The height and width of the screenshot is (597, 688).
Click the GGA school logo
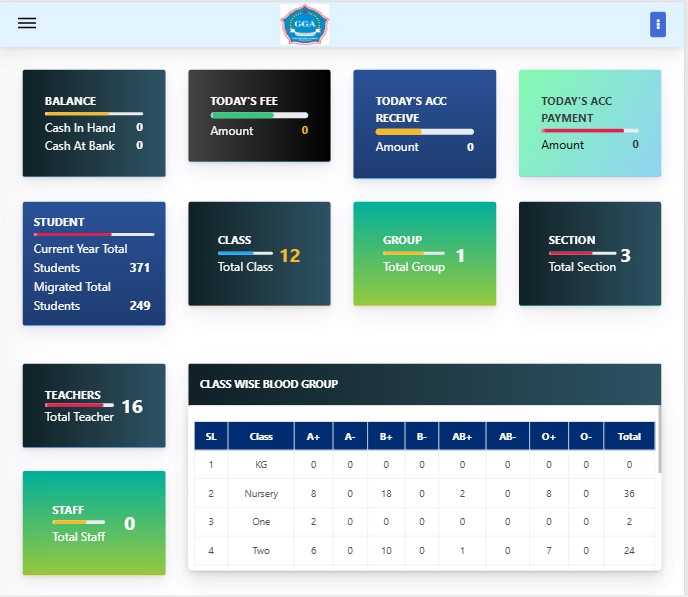click(304, 24)
